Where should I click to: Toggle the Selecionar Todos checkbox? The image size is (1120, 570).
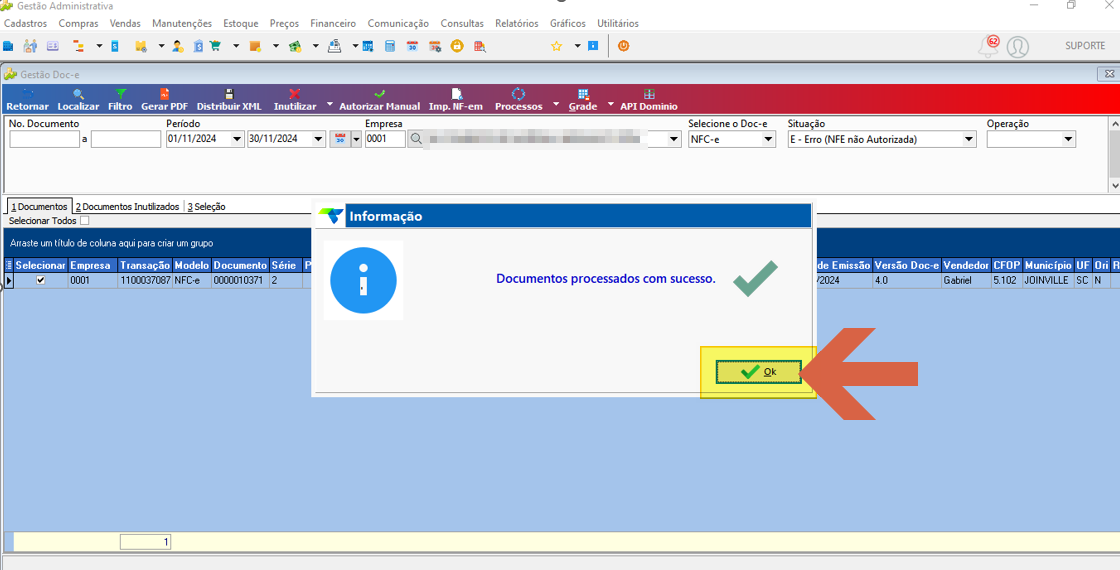click(x=85, y=221)
